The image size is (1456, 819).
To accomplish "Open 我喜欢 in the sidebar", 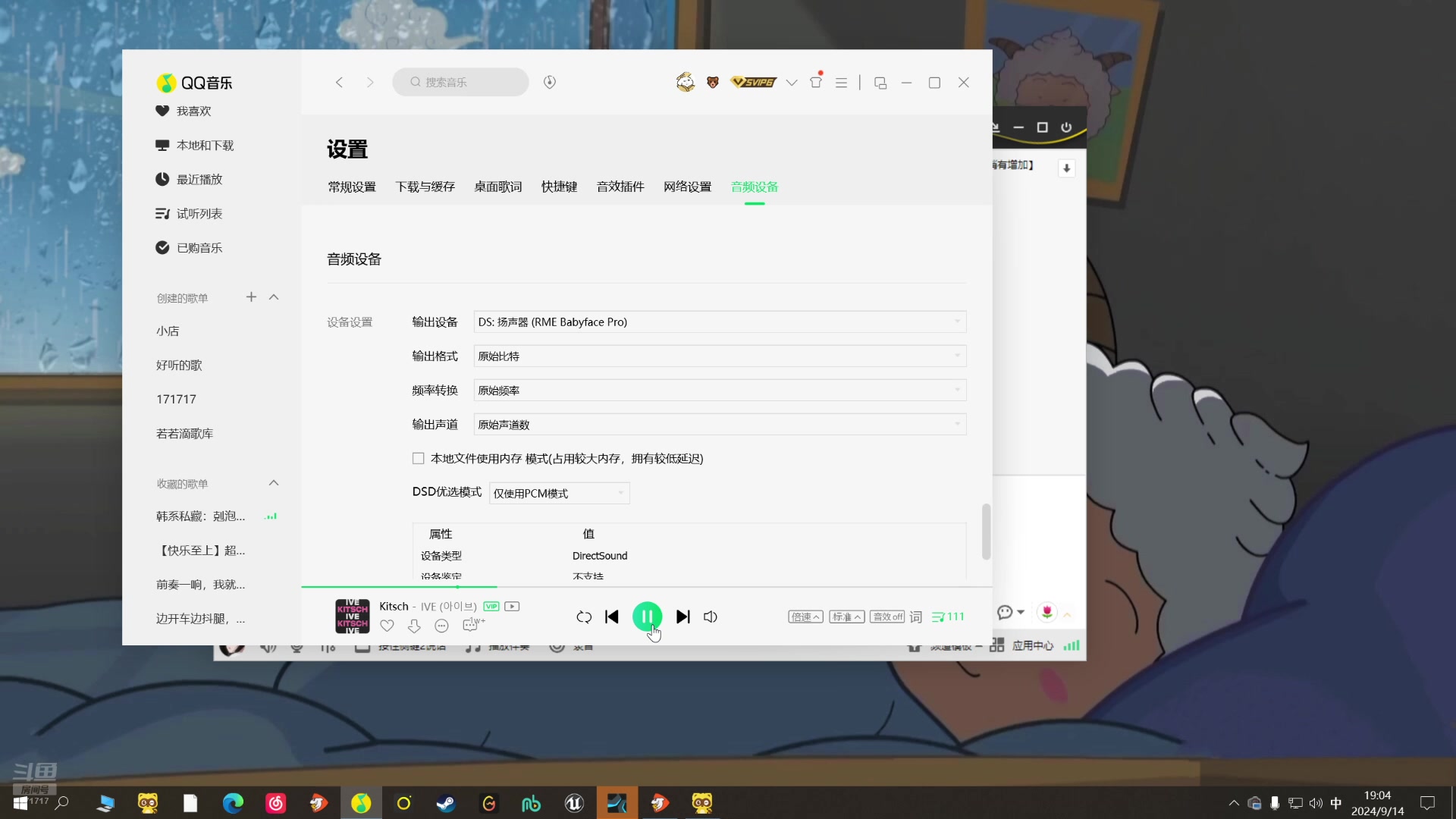I will point(193,111).
